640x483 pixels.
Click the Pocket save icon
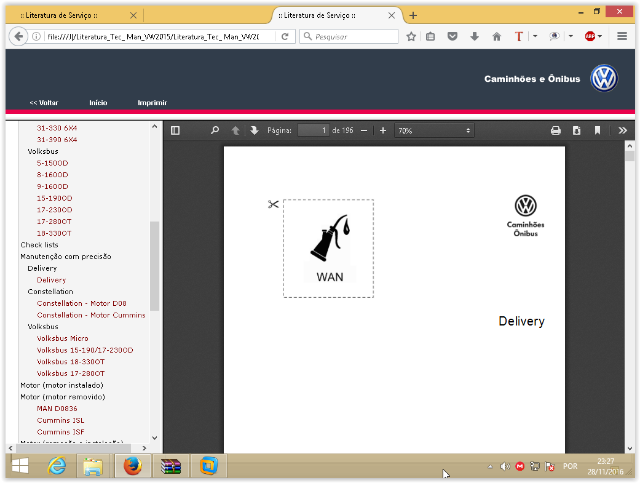click(x=452, y=37)
